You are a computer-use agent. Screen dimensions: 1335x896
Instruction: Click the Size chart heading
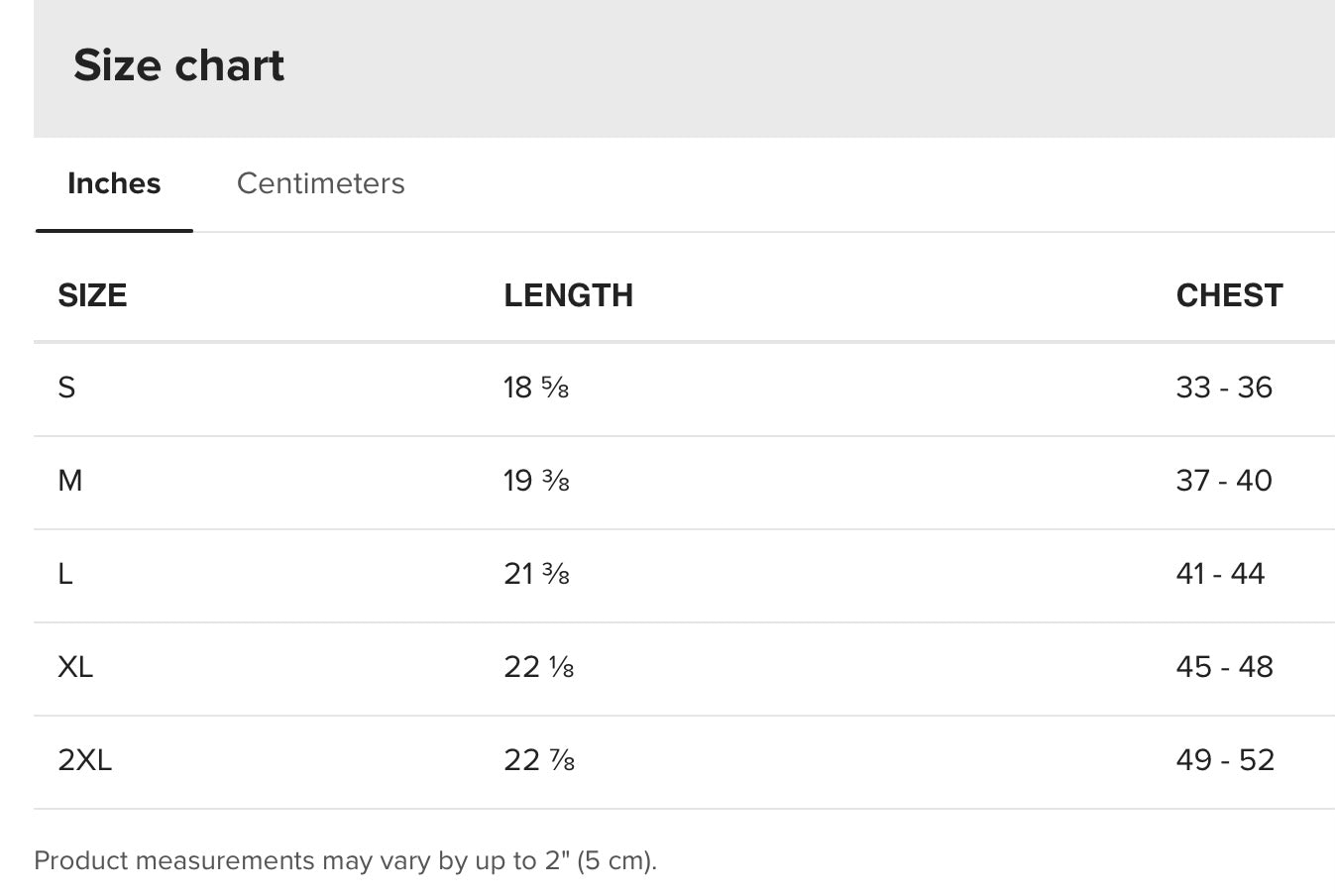[178, 65]
